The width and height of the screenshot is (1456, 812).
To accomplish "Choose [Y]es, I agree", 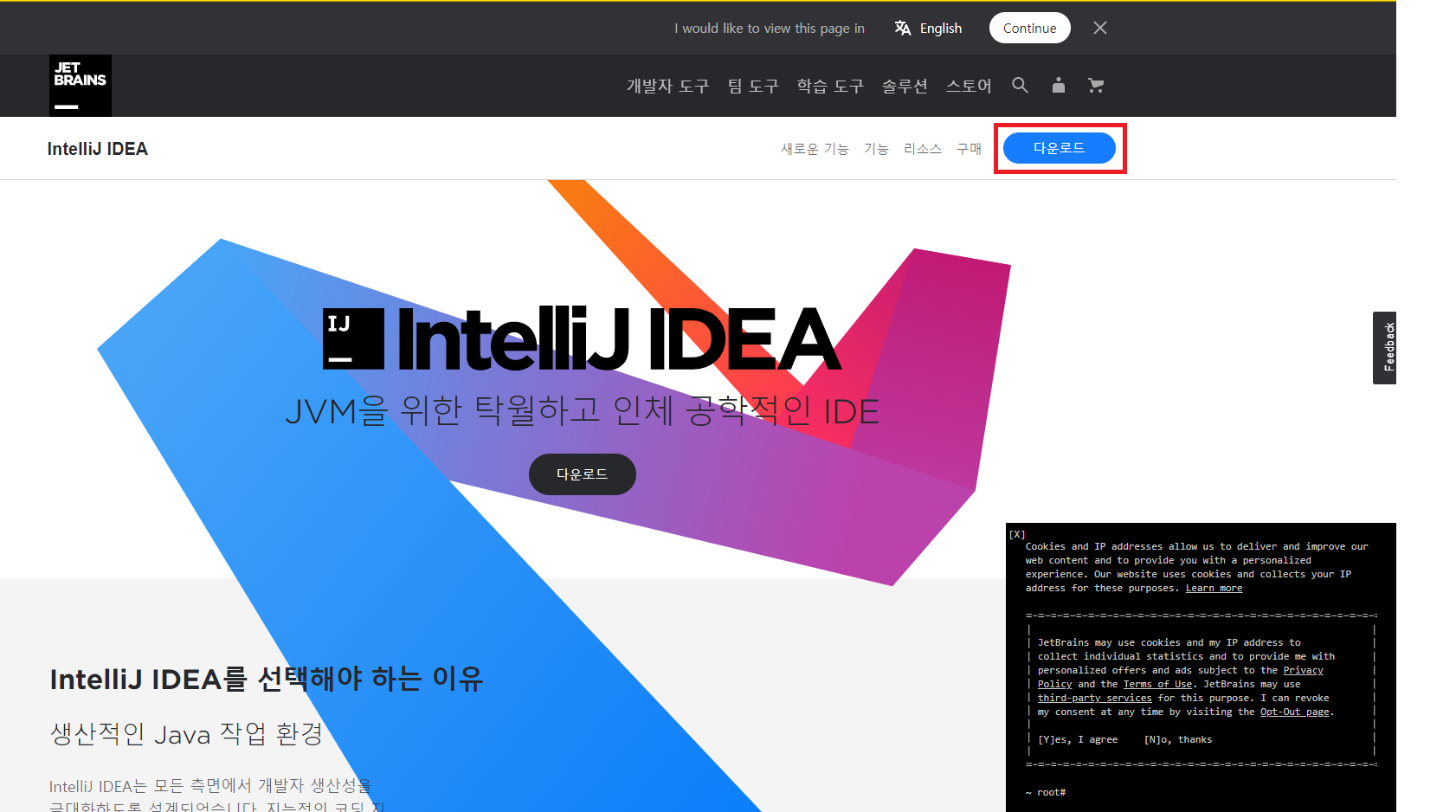I will [x=1078, y=739].
